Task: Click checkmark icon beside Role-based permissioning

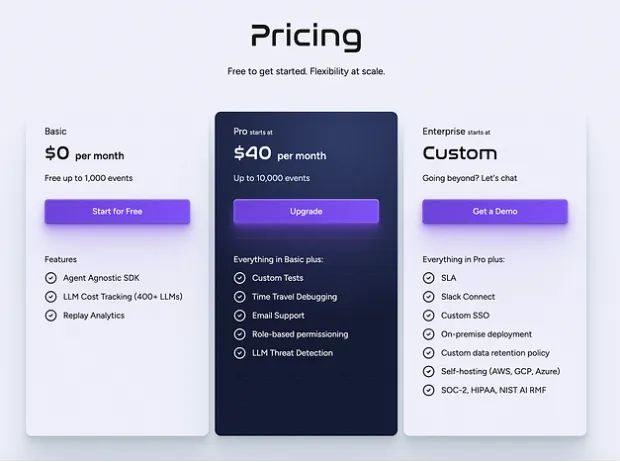Action: pyautogui.click(x=239, y=334)
